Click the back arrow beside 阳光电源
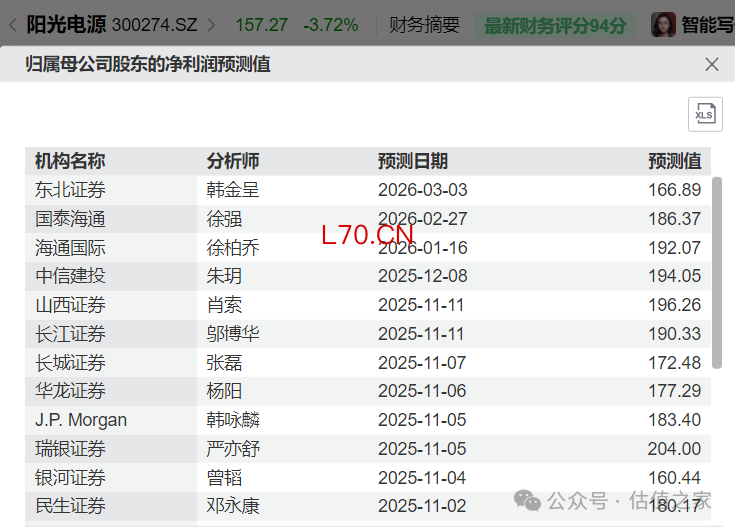Image resolution: width=735 pixels, height=530 pixels. coord(12,25)
